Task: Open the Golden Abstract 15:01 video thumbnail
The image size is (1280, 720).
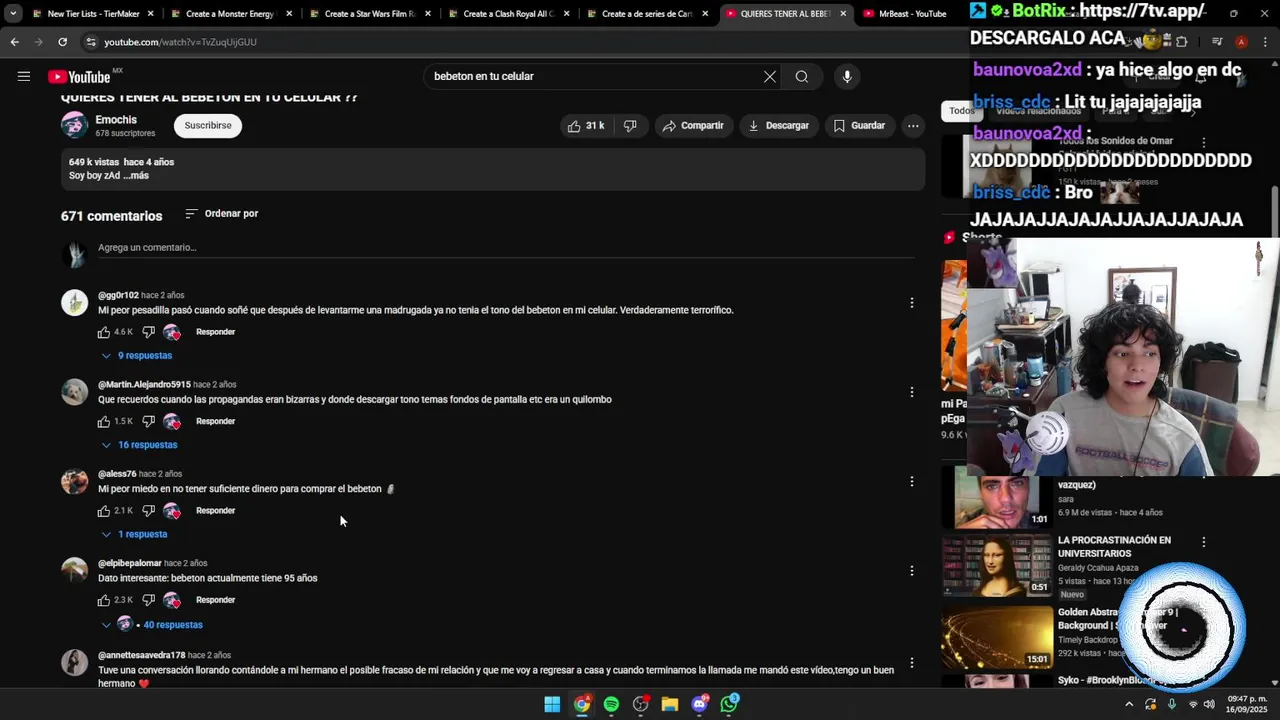Action: 997,637
